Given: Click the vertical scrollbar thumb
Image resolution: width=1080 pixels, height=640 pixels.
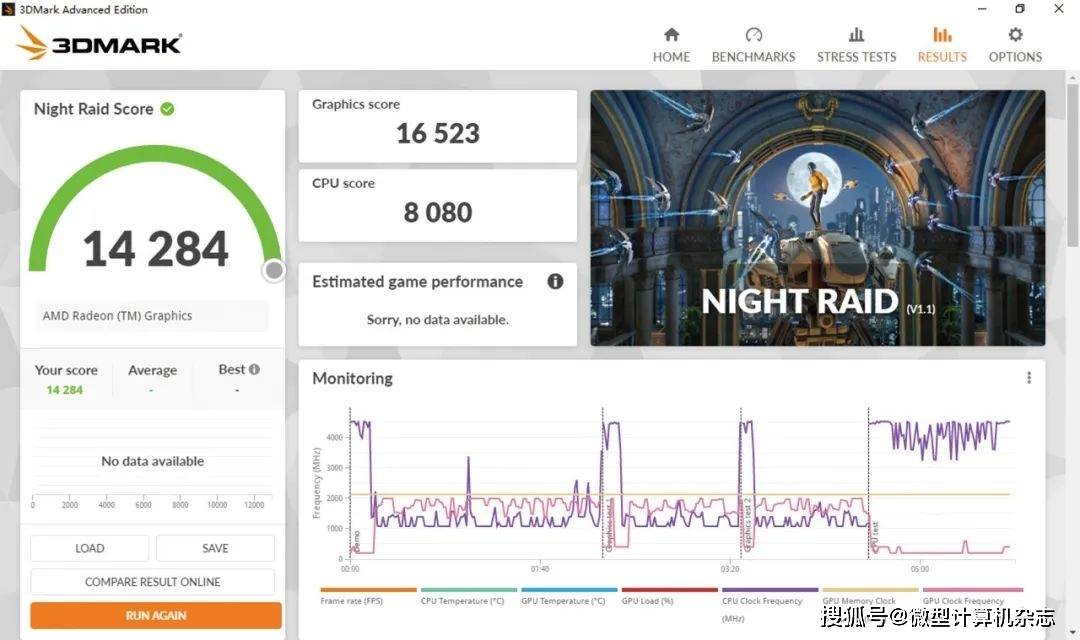Looking at the screenshot, I should tap(1072, 164).
